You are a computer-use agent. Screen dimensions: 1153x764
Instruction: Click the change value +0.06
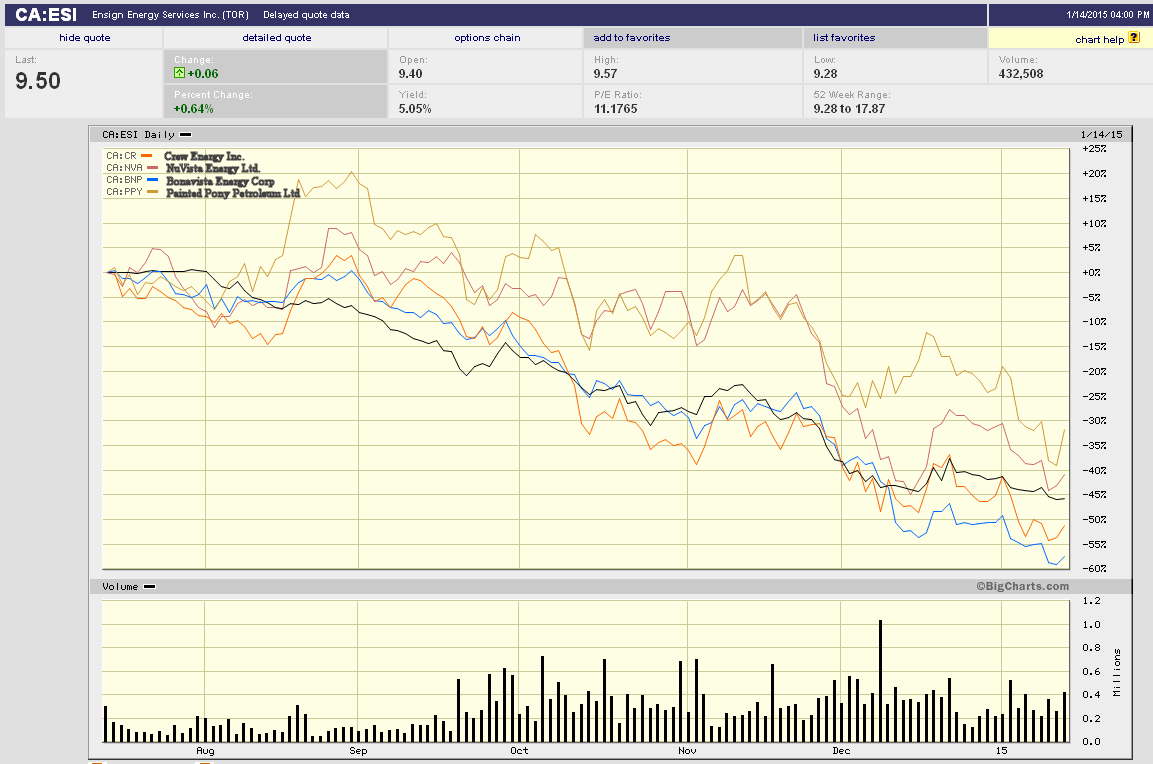(202, 74)
